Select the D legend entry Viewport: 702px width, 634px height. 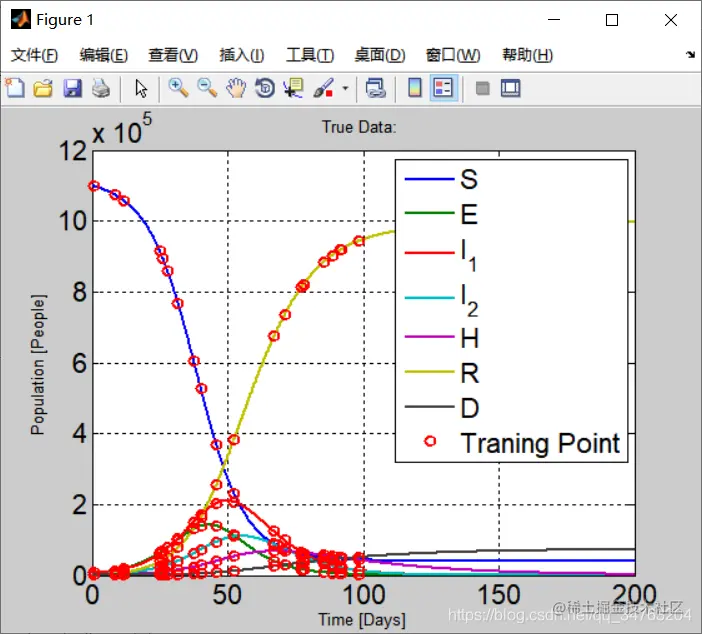pyautogui.click(x=441, y=407)
